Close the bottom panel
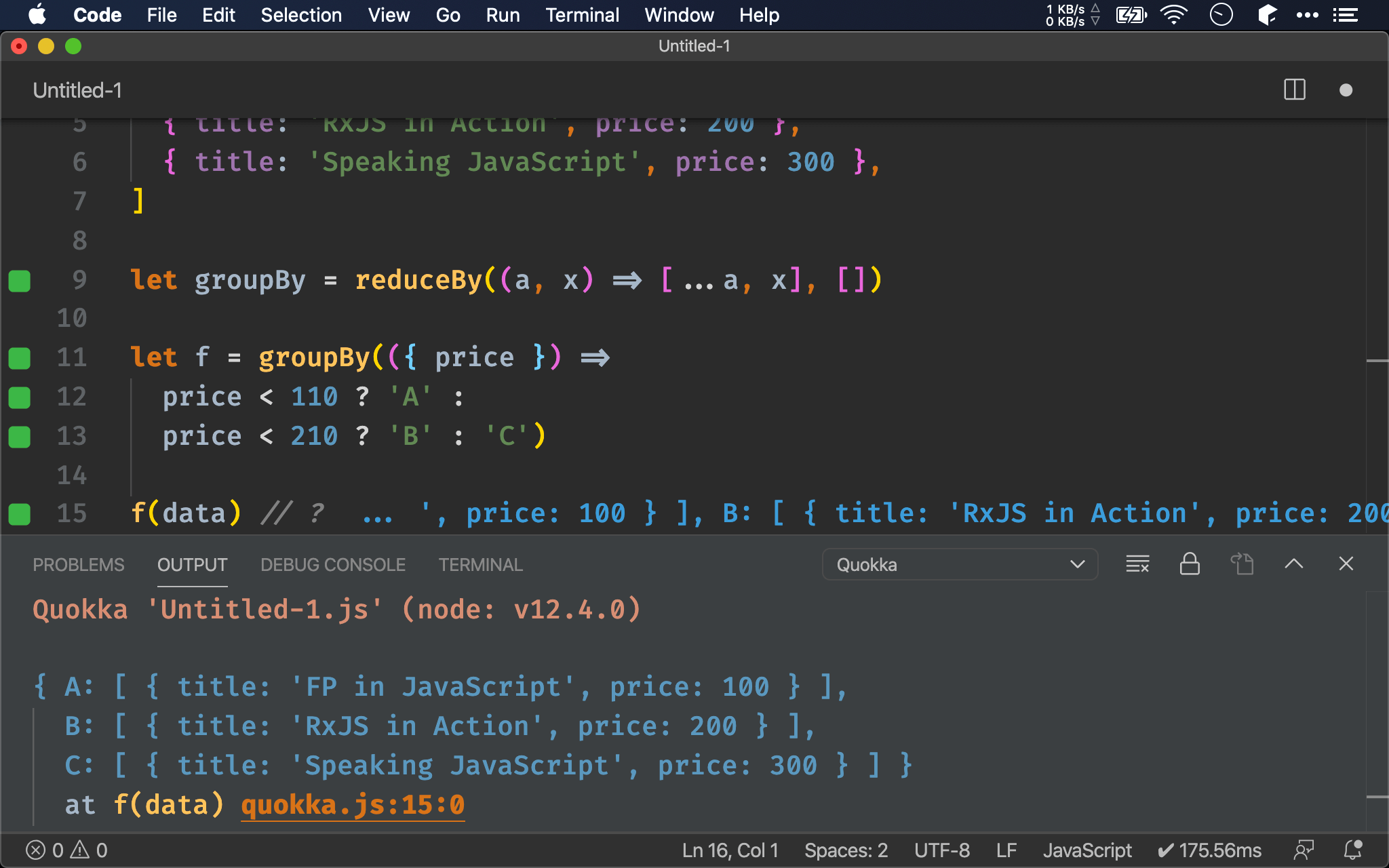This screenshot has height=868, width=1389. click(1346, 564)
